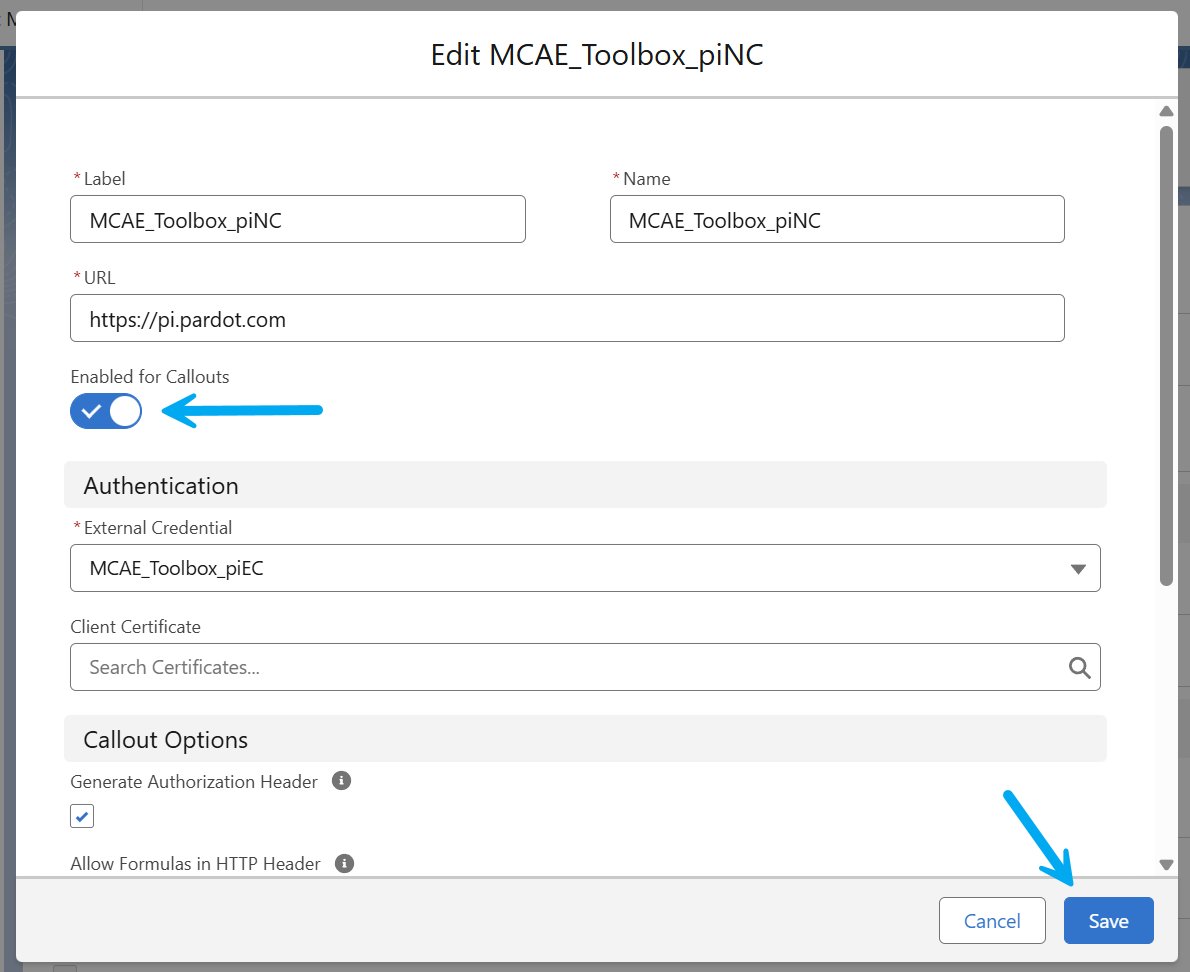Toggle the Enabled for Callouts switch
1190x972 pixels.
click(106, 411)
